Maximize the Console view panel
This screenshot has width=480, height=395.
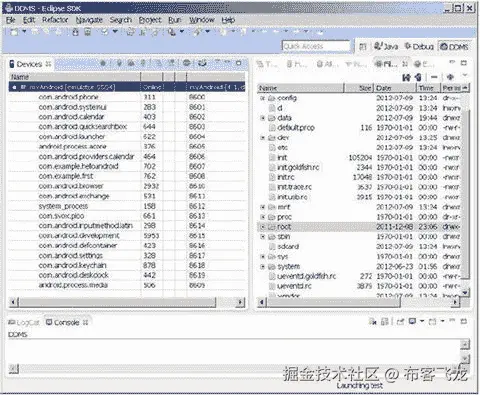tap(464, 321)
